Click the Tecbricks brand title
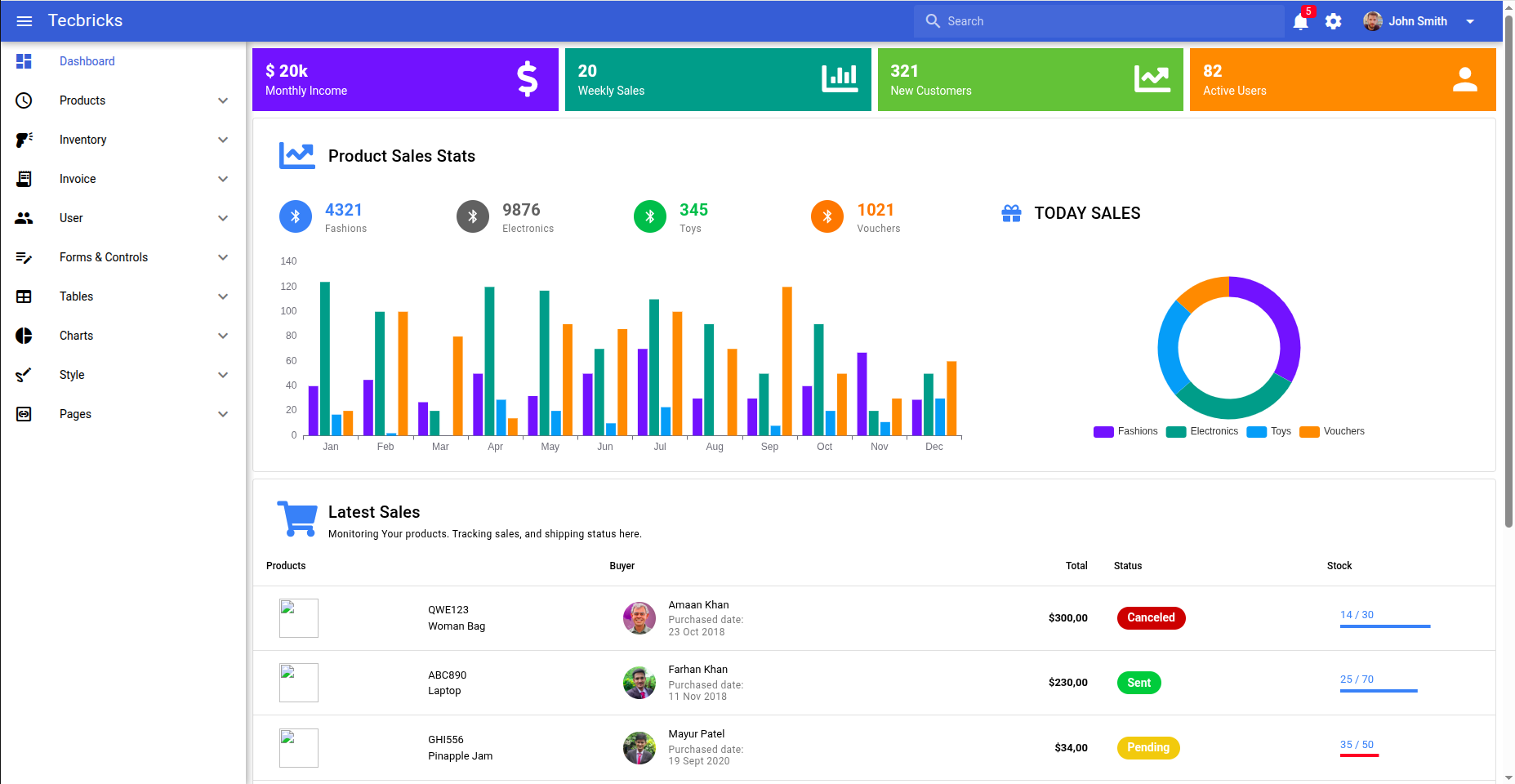The width and height of the screenshot is (1515, 784). click(x=85, y=20)
